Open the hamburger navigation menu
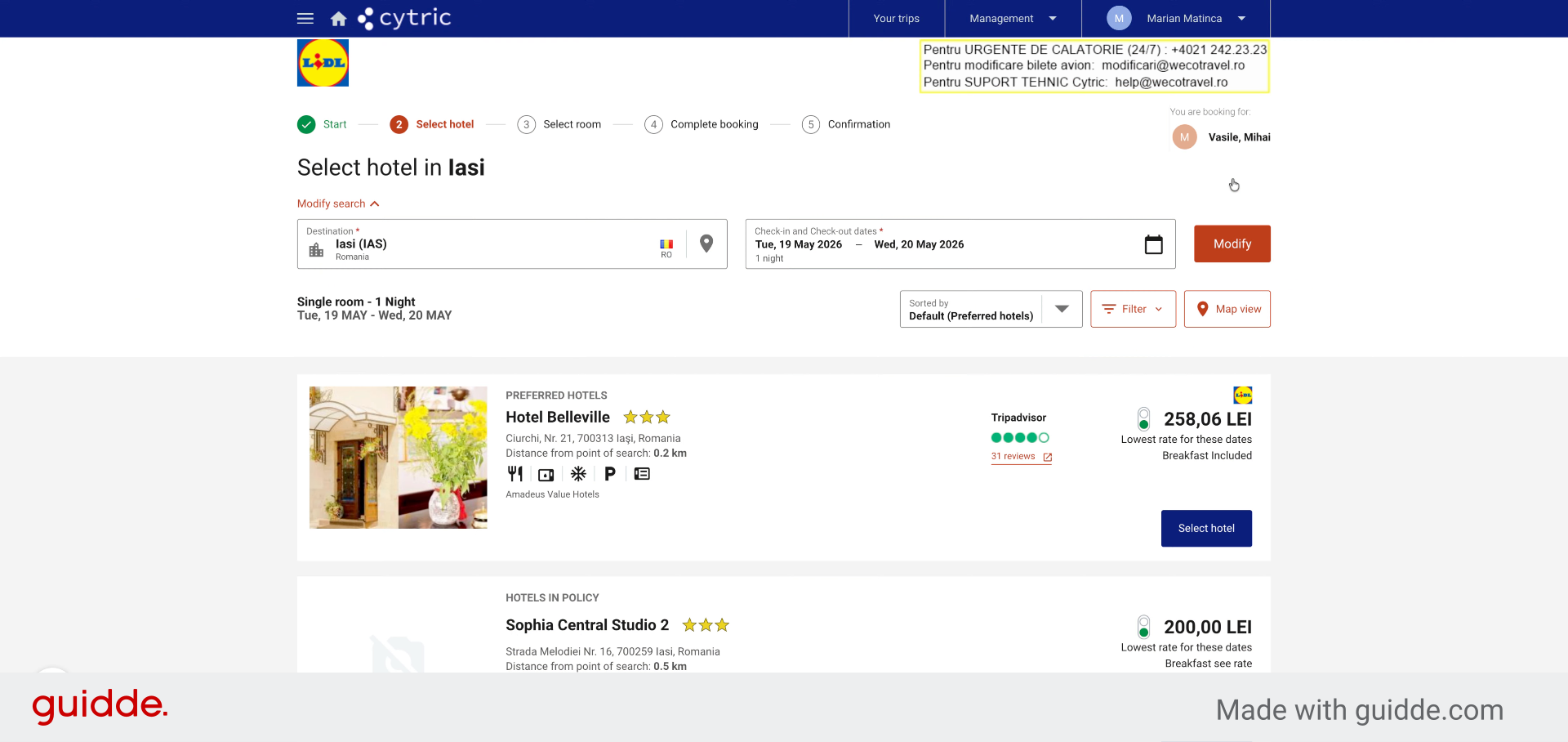 tap(305, 18)
